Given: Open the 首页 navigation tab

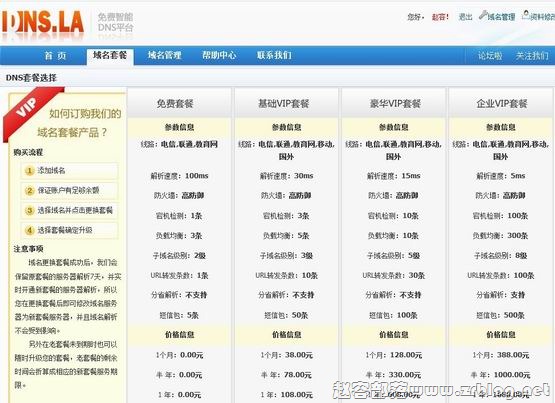Looking at the screenshot, I should coord(55,56).
